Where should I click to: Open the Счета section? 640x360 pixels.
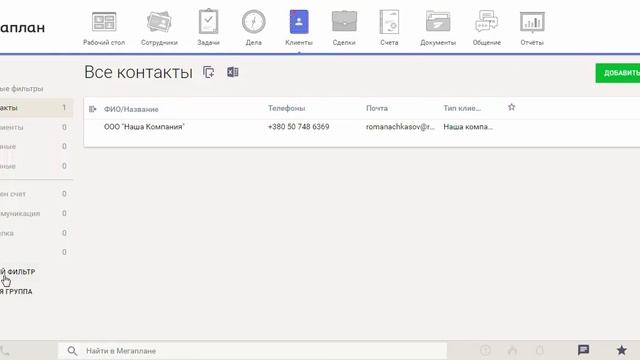tap(389, 28)
